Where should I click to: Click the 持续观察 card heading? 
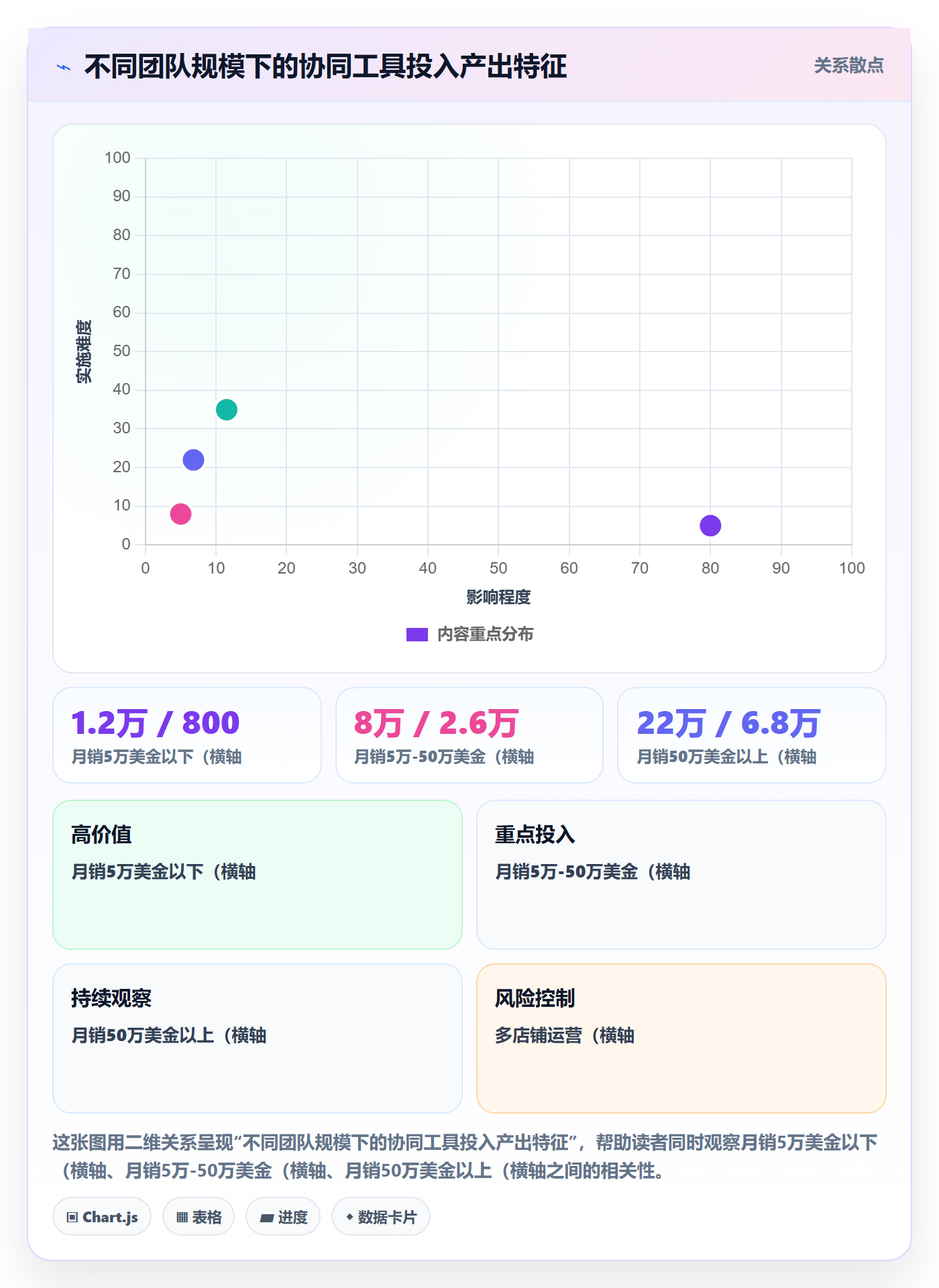[x=111, y=998]
